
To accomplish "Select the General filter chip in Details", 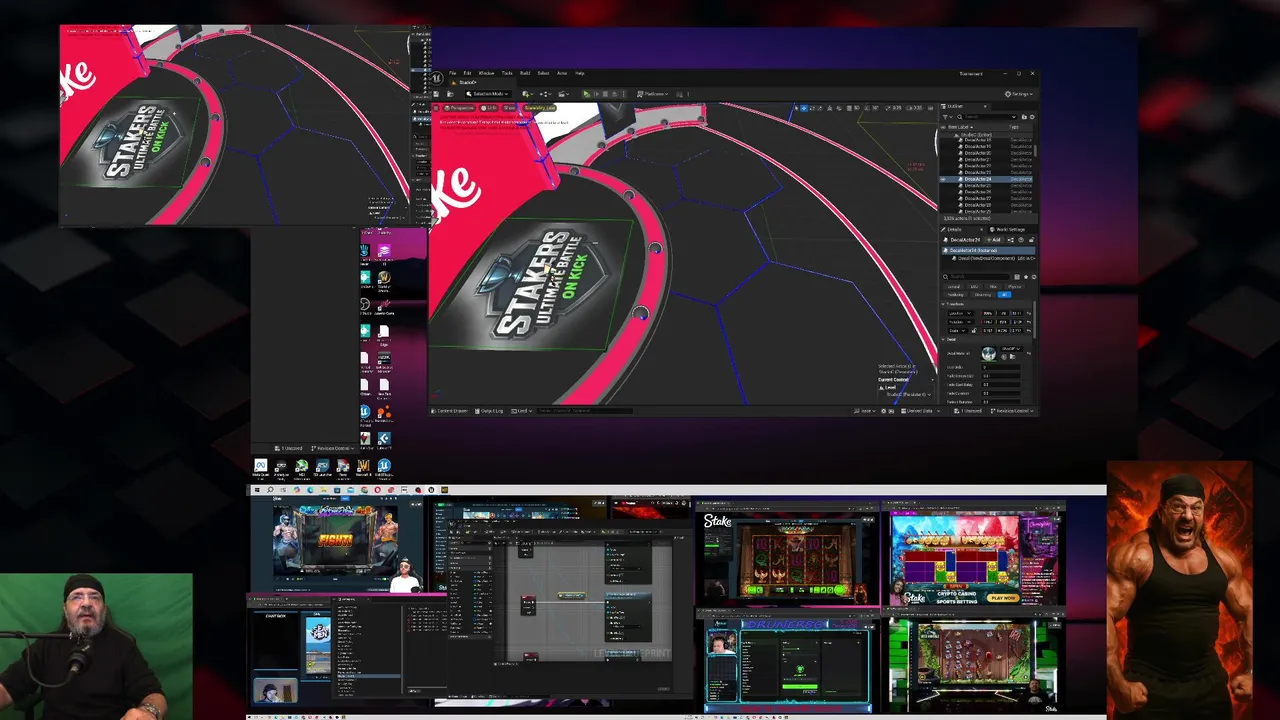I will [954, 287].
